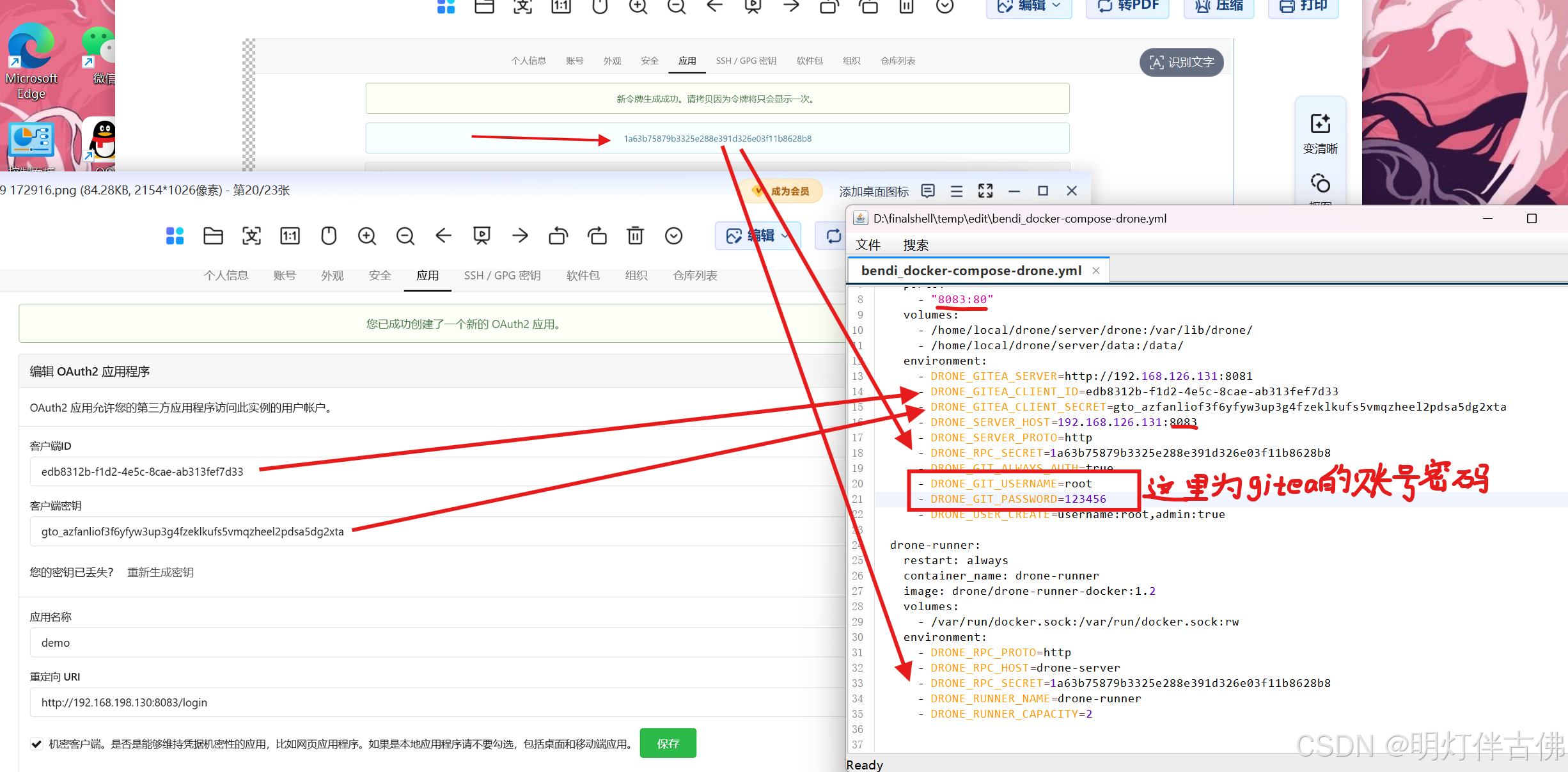Image resolution: width=1568 pixels, height=772 pixels.
Task: Delete image via front viewer trash icon
Action: tap(635, 236)
